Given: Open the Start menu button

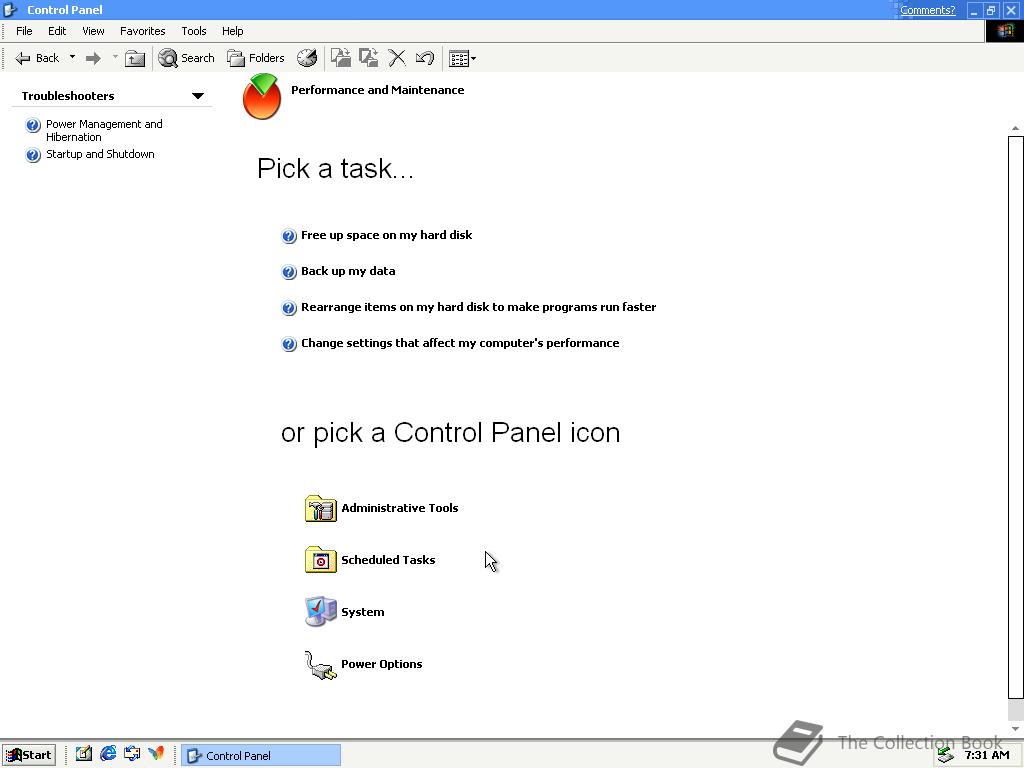Looking at the screenshot, I should coord(29,755).
